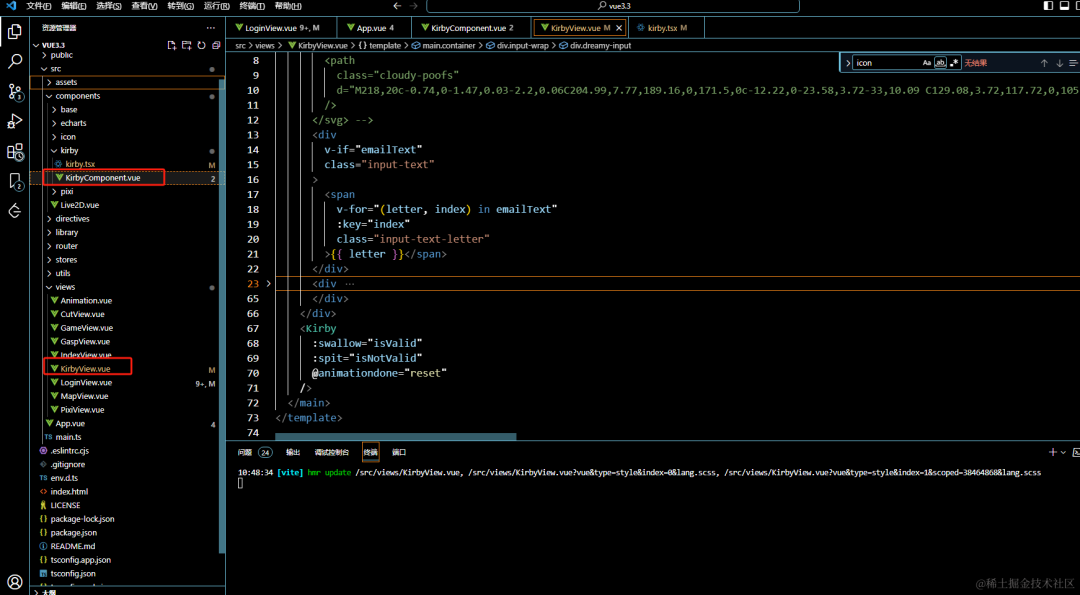Collapse all folders in explorer
The height and width of the screenshot is (595, 1080).
(216, 45)
